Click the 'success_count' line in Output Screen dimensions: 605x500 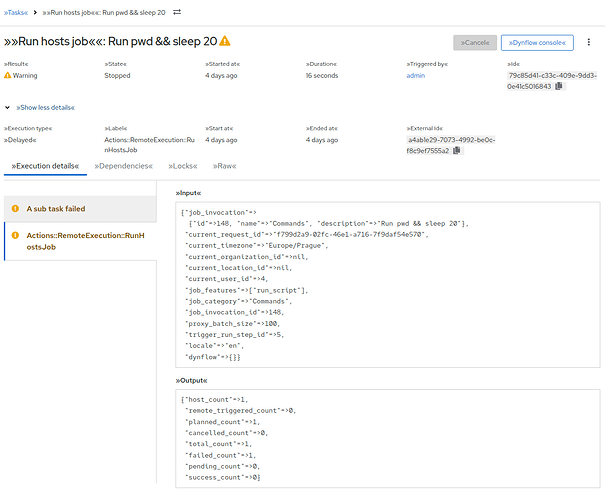[223, 477]
